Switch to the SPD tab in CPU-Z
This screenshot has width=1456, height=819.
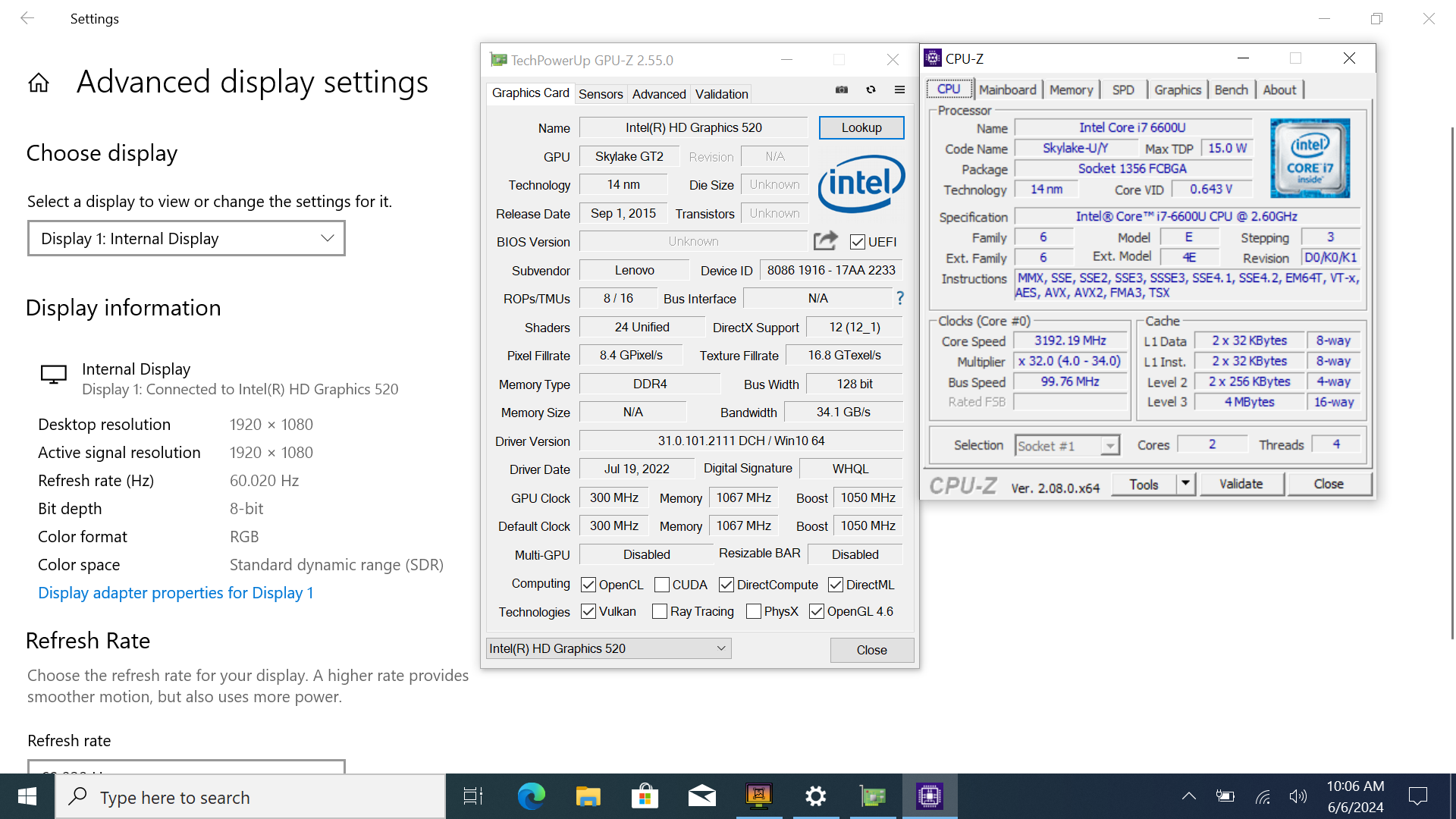pyautogui.click(x=1123, y=89)
